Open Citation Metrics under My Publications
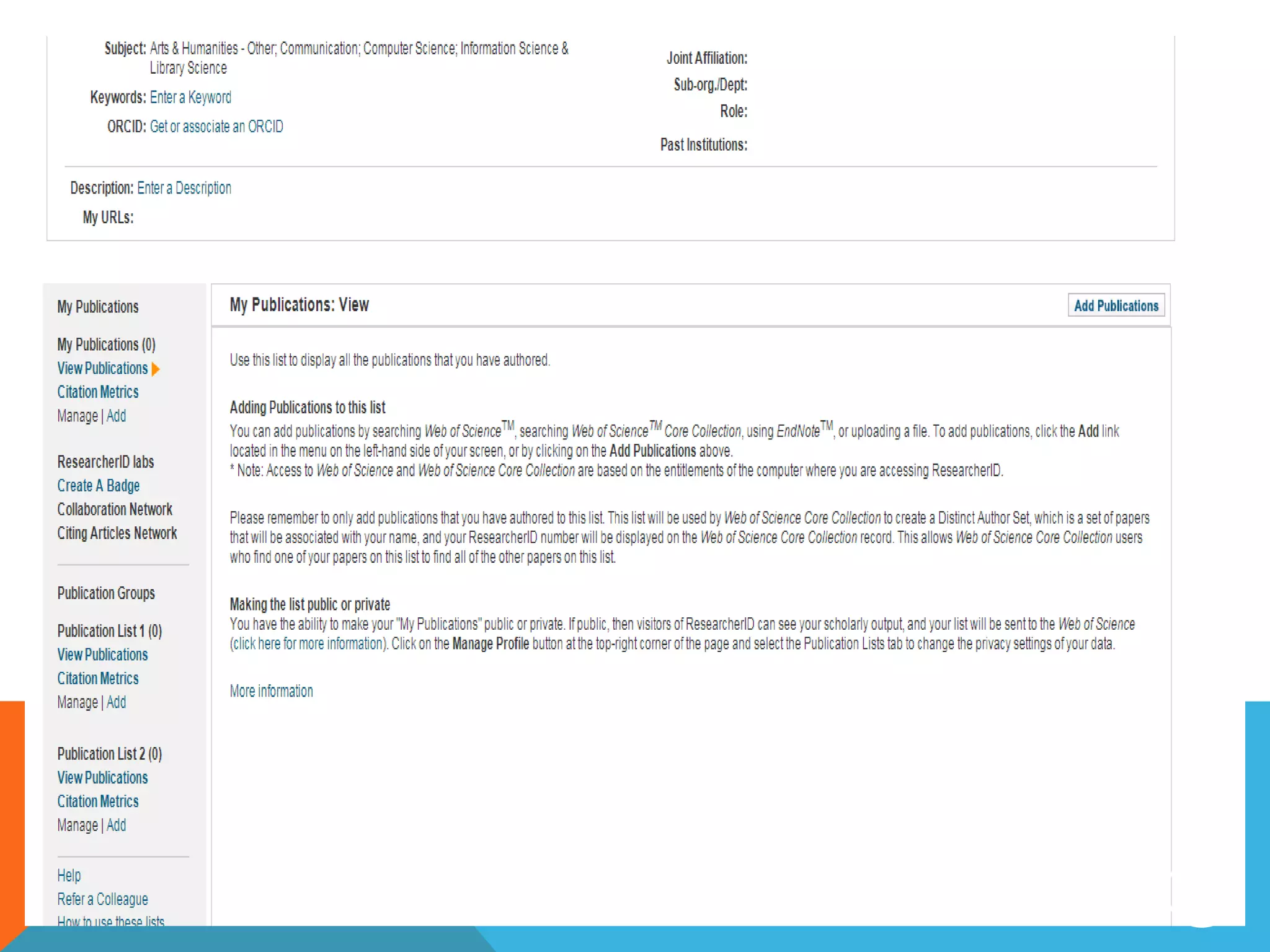The height and width of the screenshot is (952, 1270). pyautogui.click(x=98, y=392)
